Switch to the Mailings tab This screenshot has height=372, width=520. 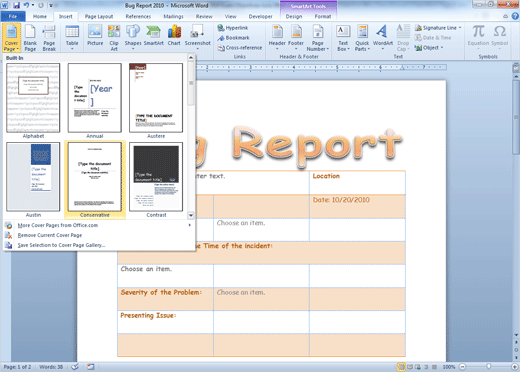[x=173, y=16]
